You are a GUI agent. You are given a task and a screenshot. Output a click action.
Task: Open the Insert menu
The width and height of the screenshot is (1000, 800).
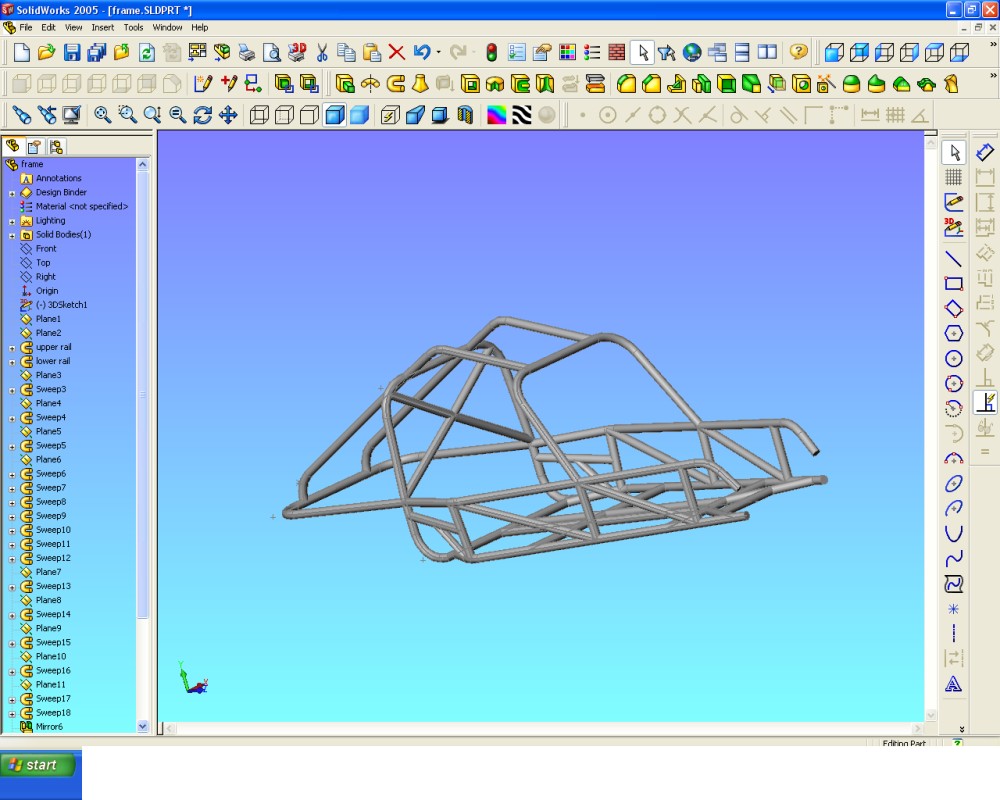[x=102, y=27]
